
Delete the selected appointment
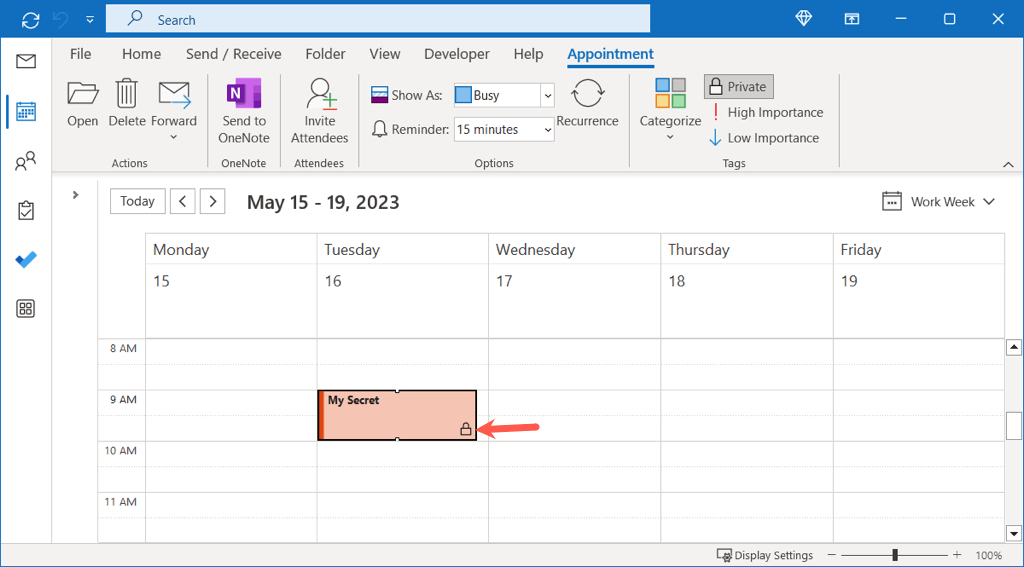pos(127,103)
